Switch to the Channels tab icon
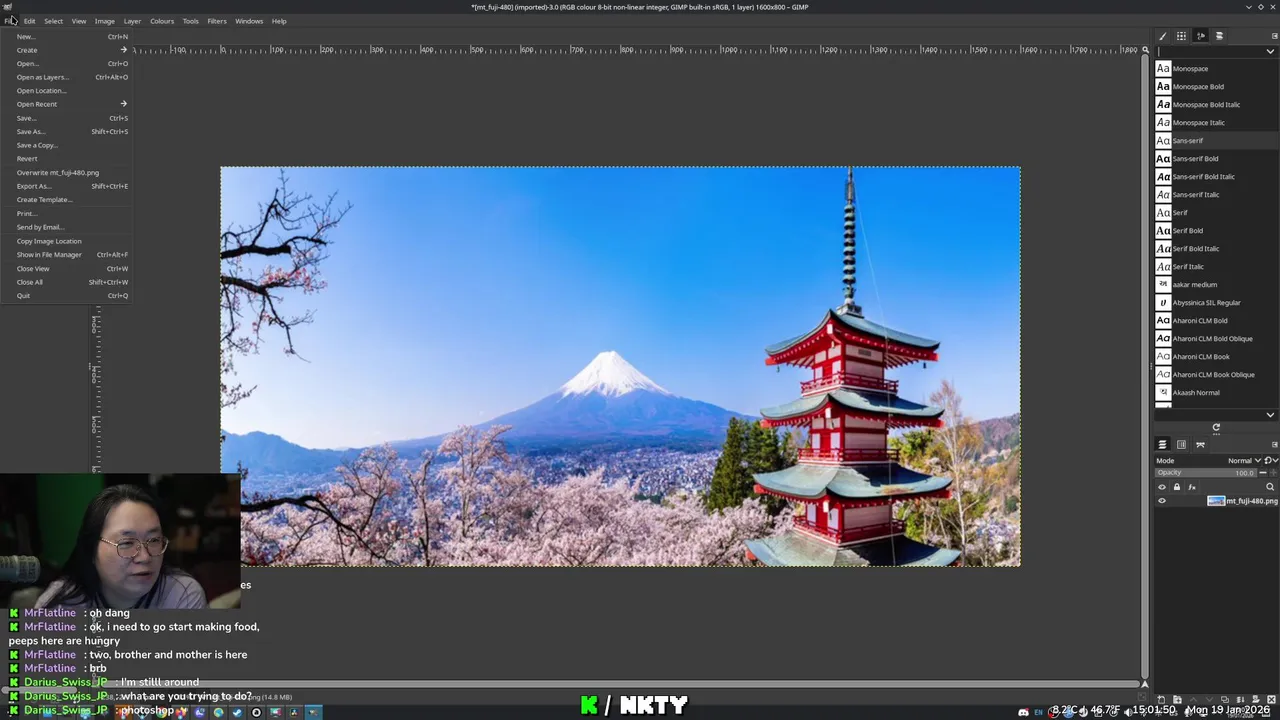1280x720 pixels. (x=1181, y=445)
